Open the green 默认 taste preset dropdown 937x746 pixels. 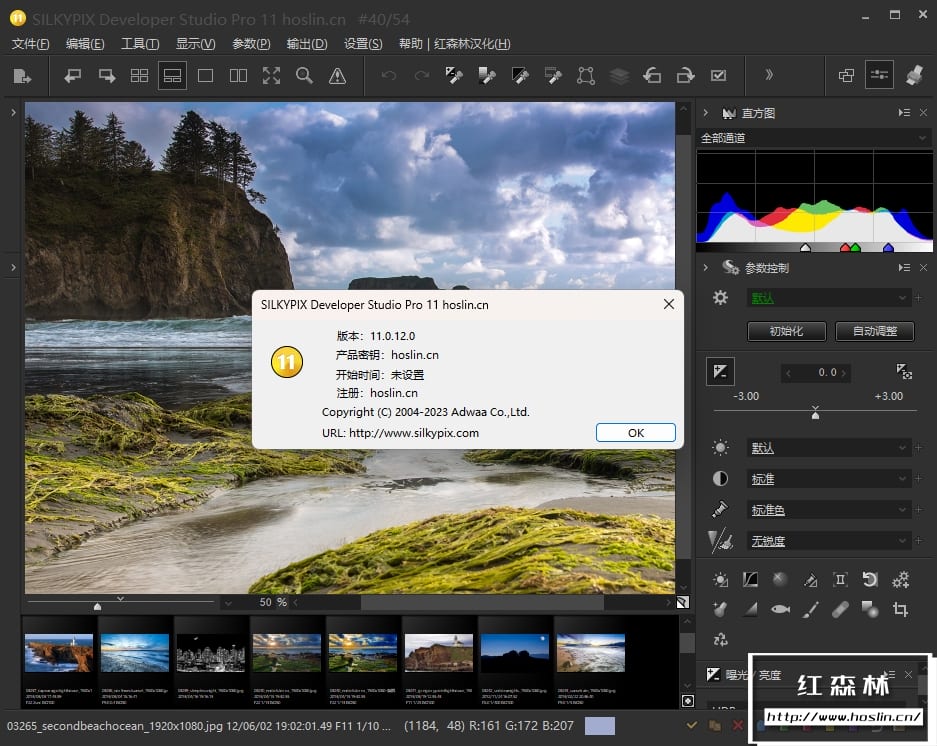[x=828, y=298]
